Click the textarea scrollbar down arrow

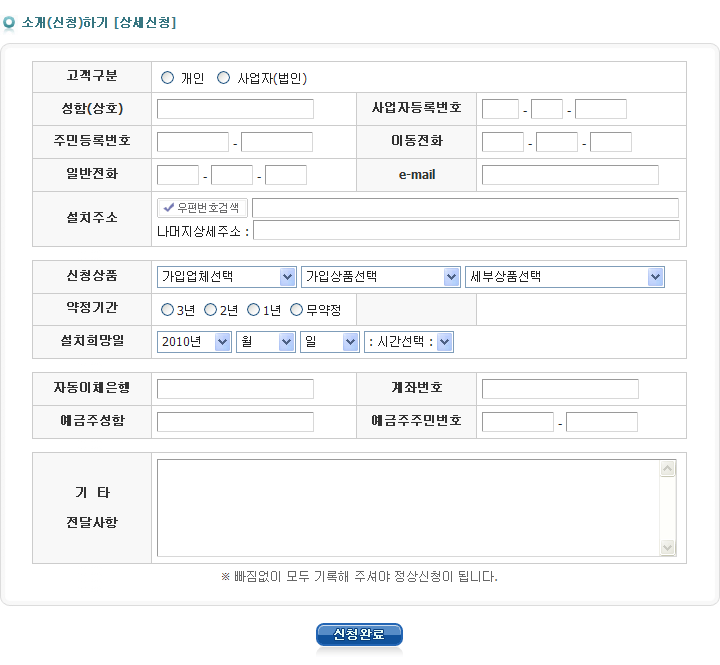tap(668, 547)
